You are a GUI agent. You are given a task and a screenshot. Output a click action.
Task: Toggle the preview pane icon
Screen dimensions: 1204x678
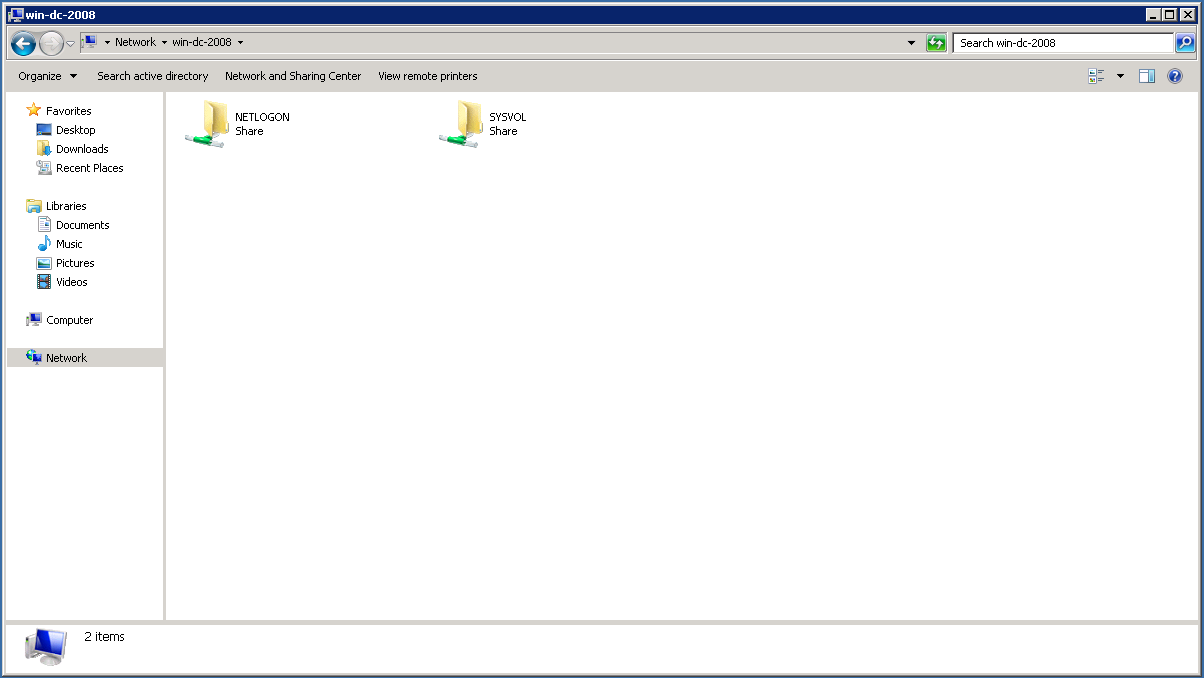click(1147, 76)
